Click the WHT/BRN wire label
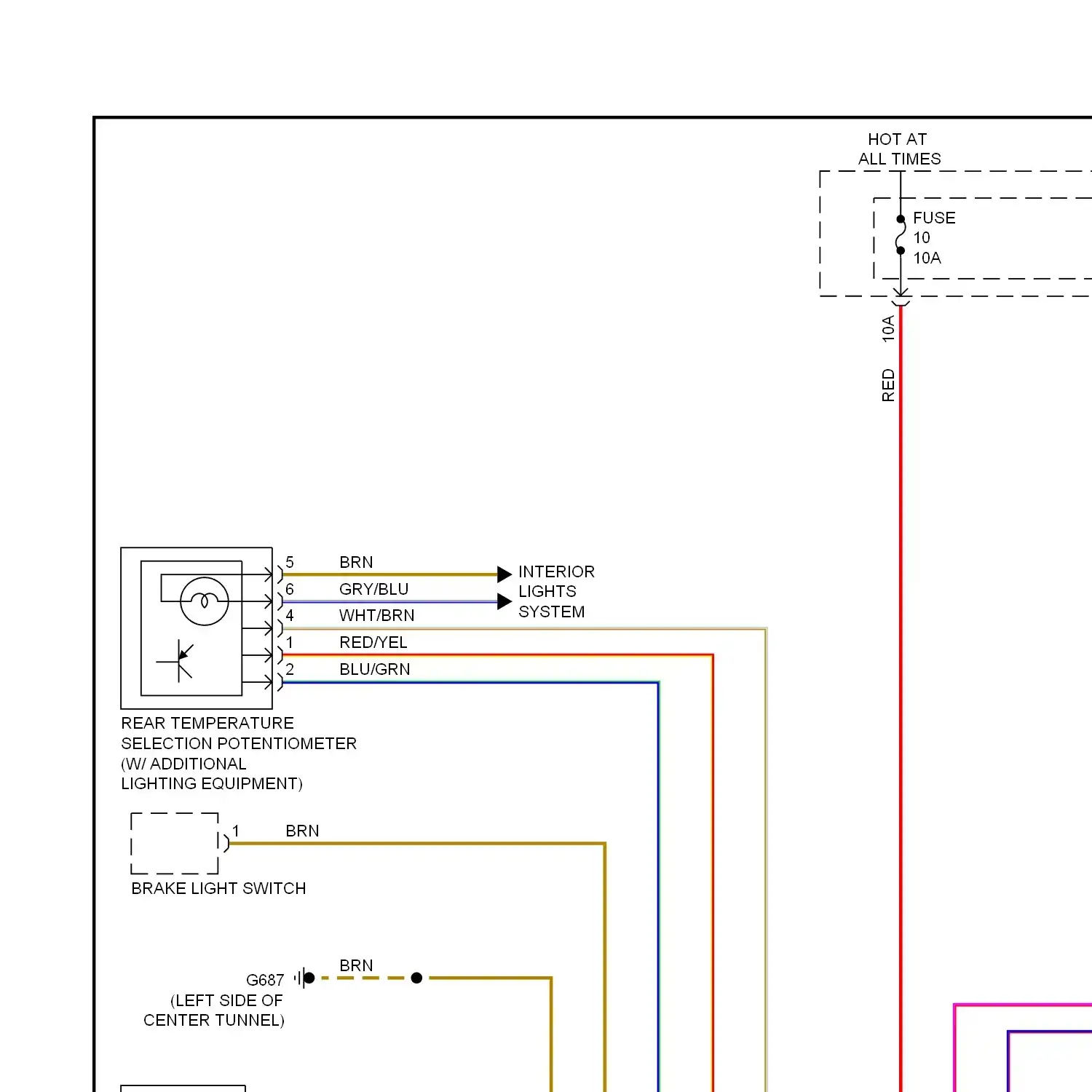 pyautogui.click(x=376, y=615)
